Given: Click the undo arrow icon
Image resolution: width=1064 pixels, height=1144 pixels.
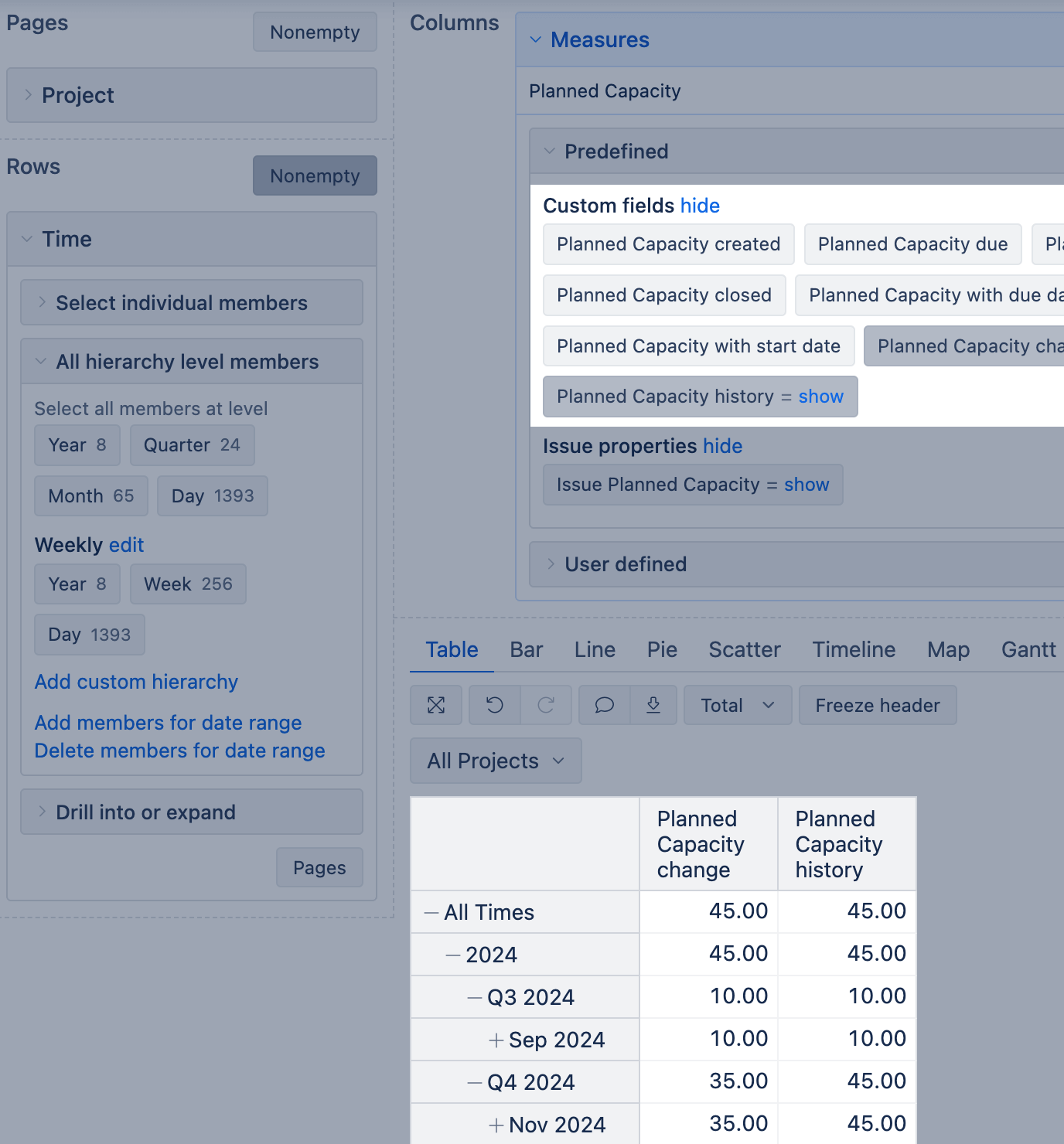Looking at the screenshot, I should click(x=495, y=705).
